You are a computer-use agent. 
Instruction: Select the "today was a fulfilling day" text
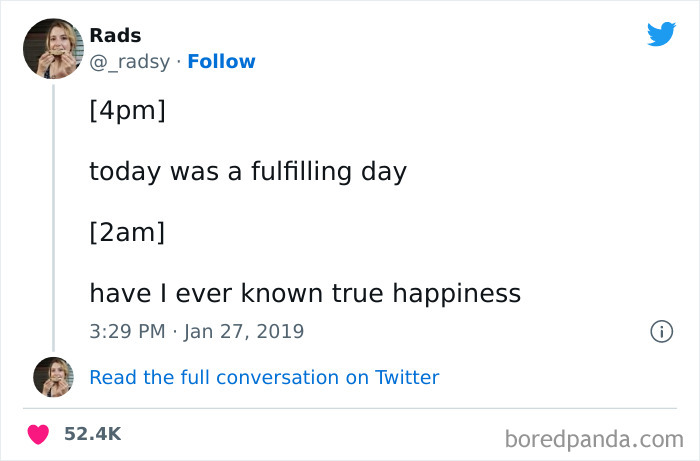(x=248, y=171)
